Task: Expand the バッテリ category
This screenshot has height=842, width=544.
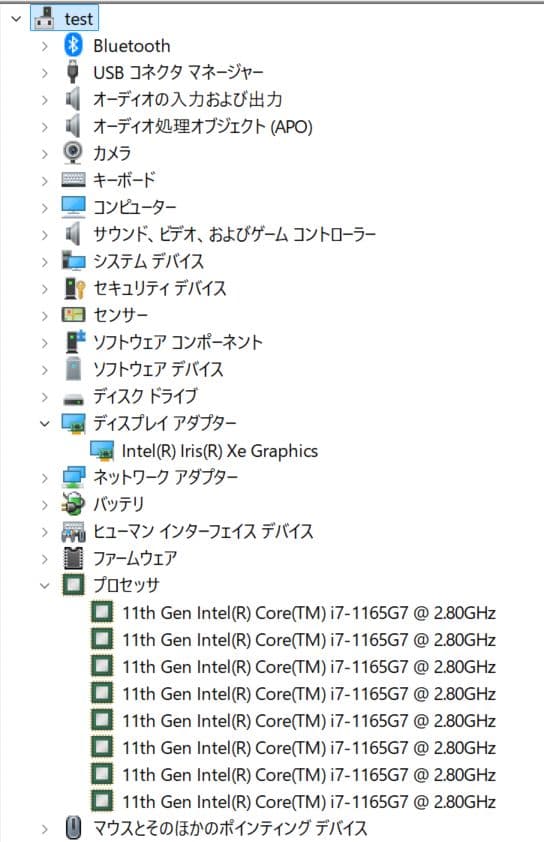Action: coord(45,505)
